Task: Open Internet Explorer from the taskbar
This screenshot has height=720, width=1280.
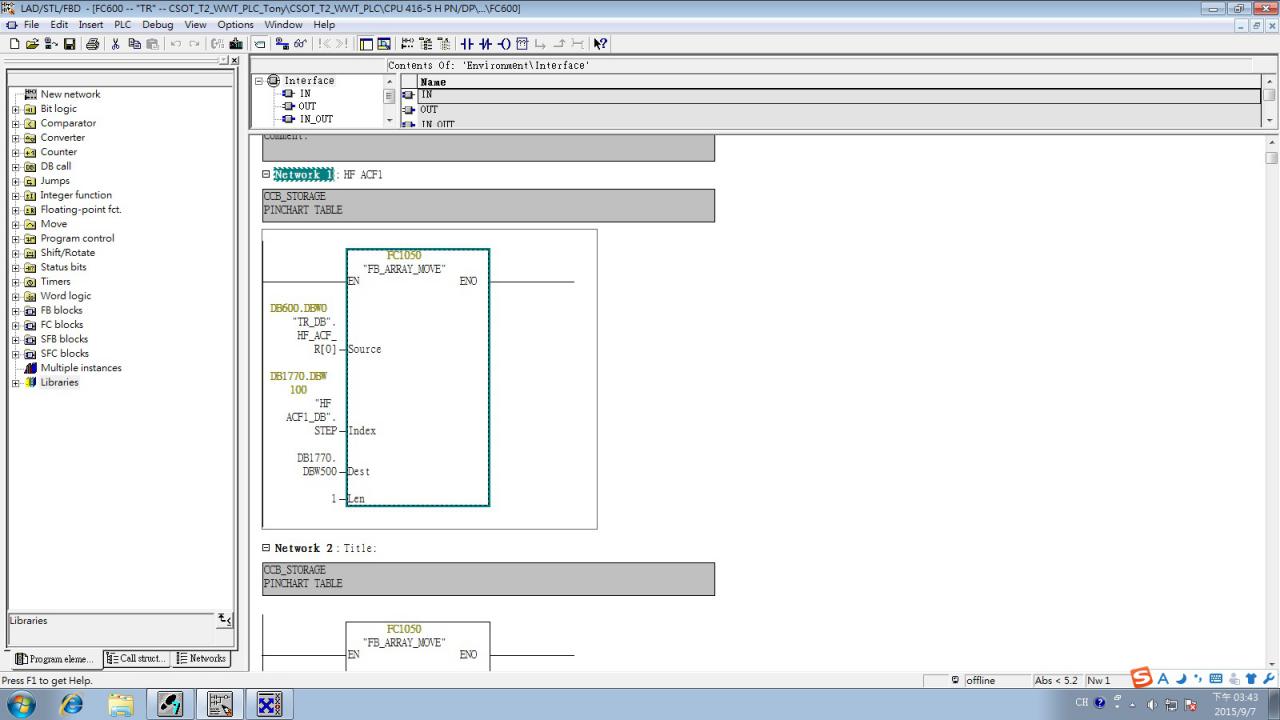Action: coord(72,704)
